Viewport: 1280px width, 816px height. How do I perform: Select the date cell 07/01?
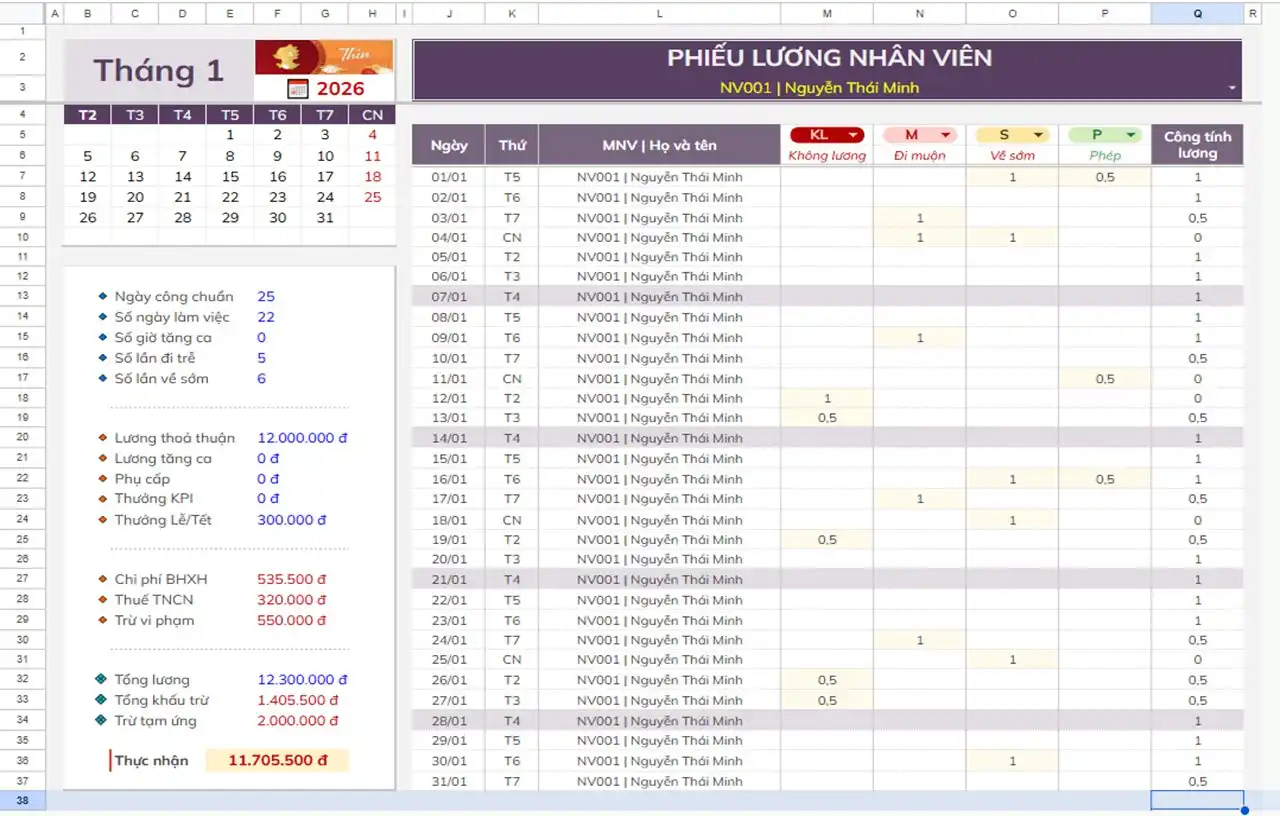click(449, 297)
